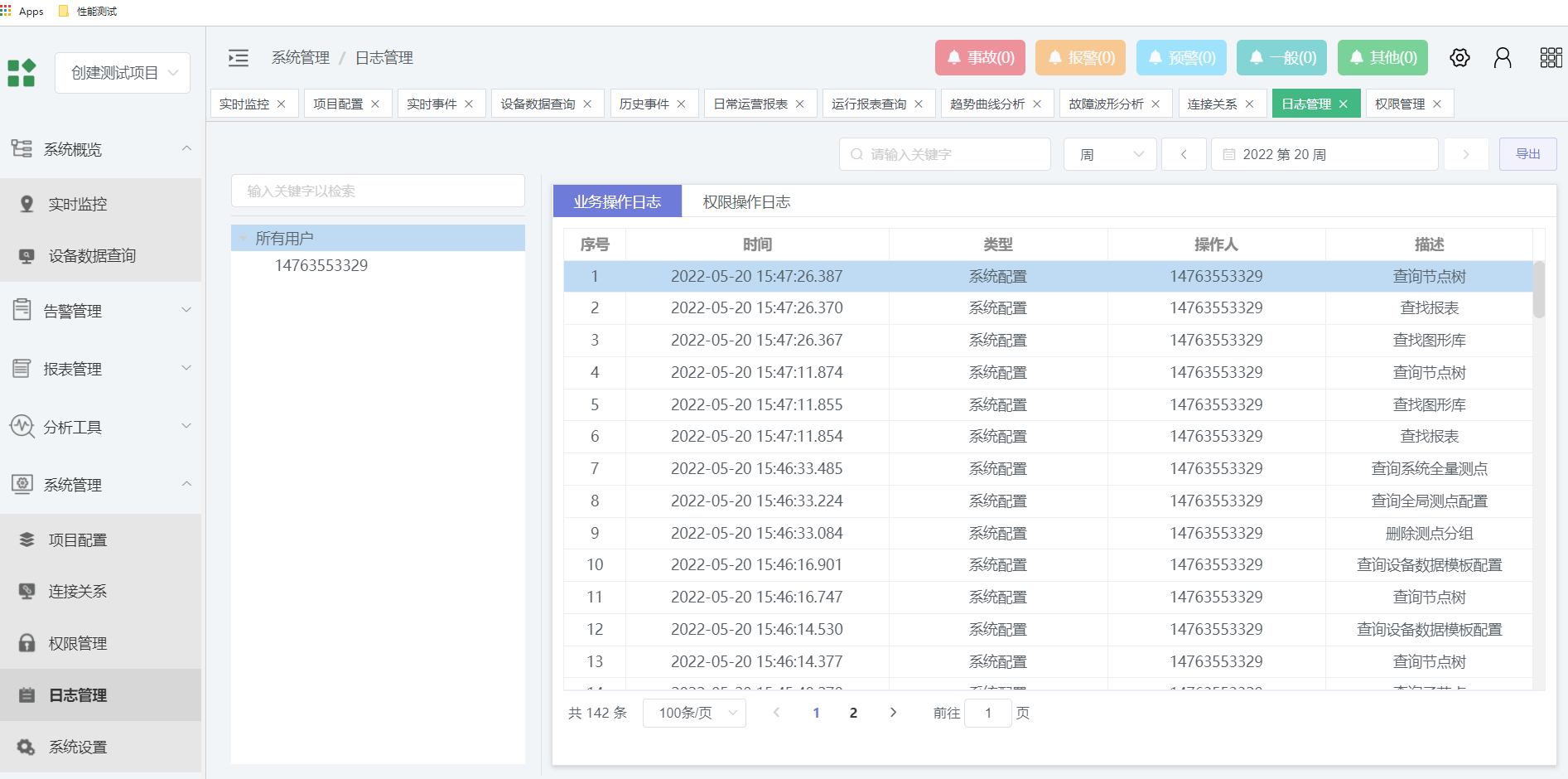Collapse the 所有用户 tree node
The image size is (1568, 779).
pyautogui.click(x=244, y=239)
